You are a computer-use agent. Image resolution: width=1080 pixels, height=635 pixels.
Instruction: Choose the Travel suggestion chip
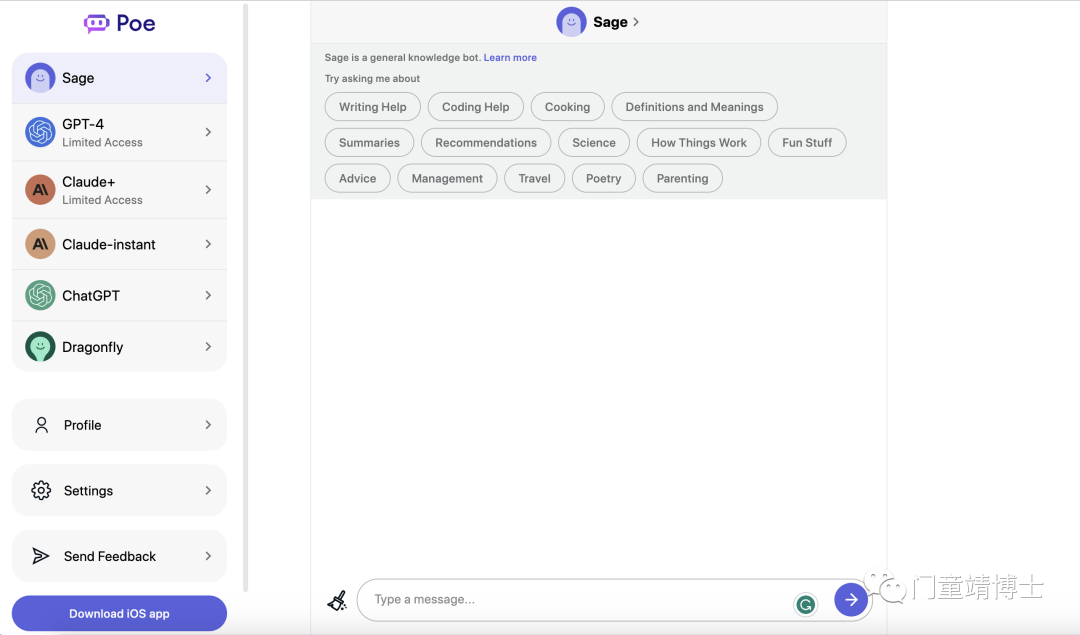coord(534,178)
